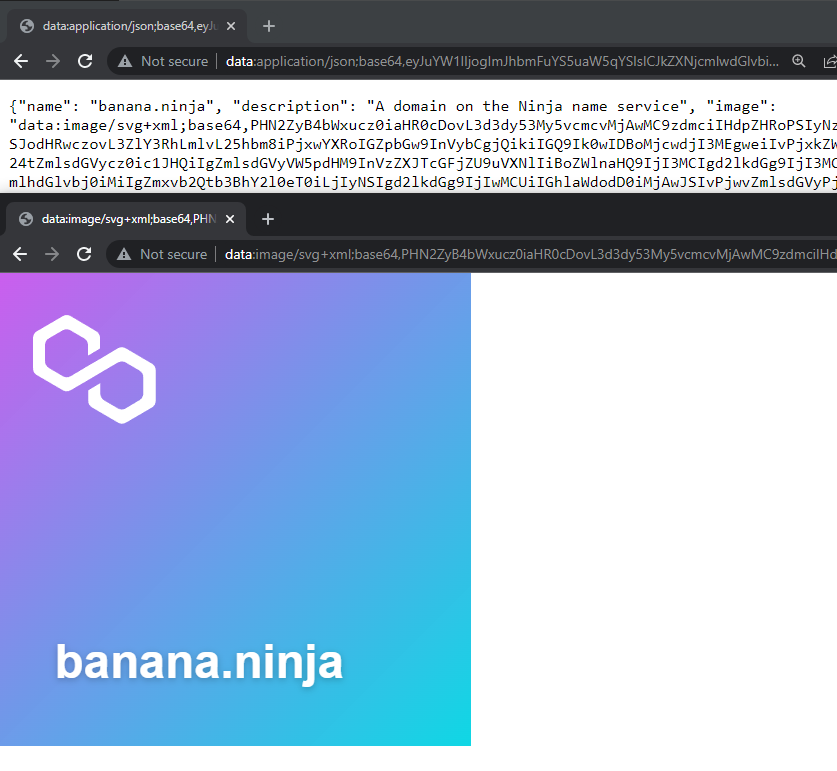Select the data:image/svg+xml tab in lower browser
This screenshot has height=771, width=837.
click(x=125, y=219)
